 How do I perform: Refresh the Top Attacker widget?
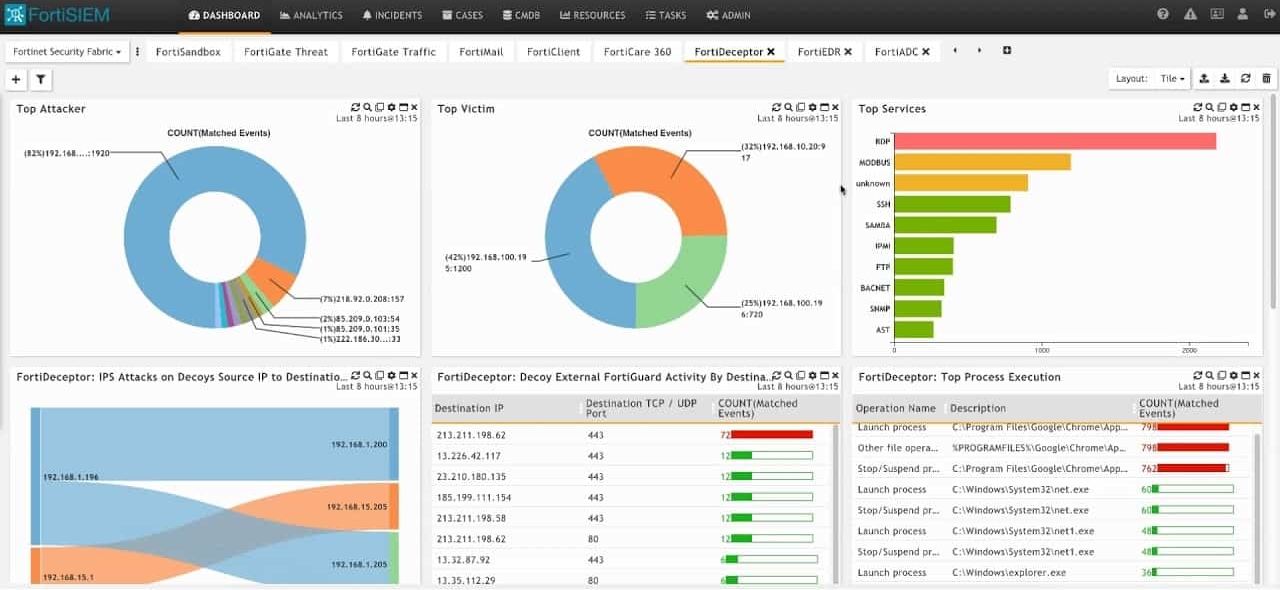click(356, 107)
